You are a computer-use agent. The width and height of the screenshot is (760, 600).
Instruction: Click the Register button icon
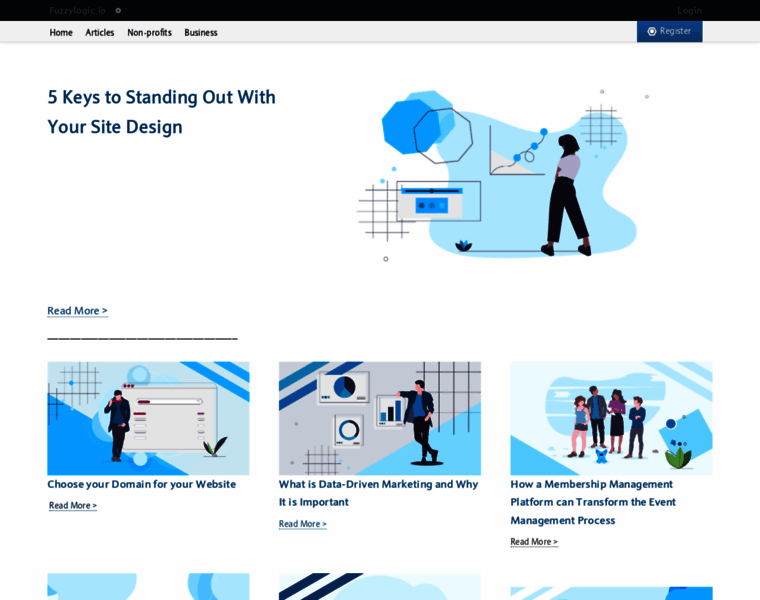(x=652, y=31)
